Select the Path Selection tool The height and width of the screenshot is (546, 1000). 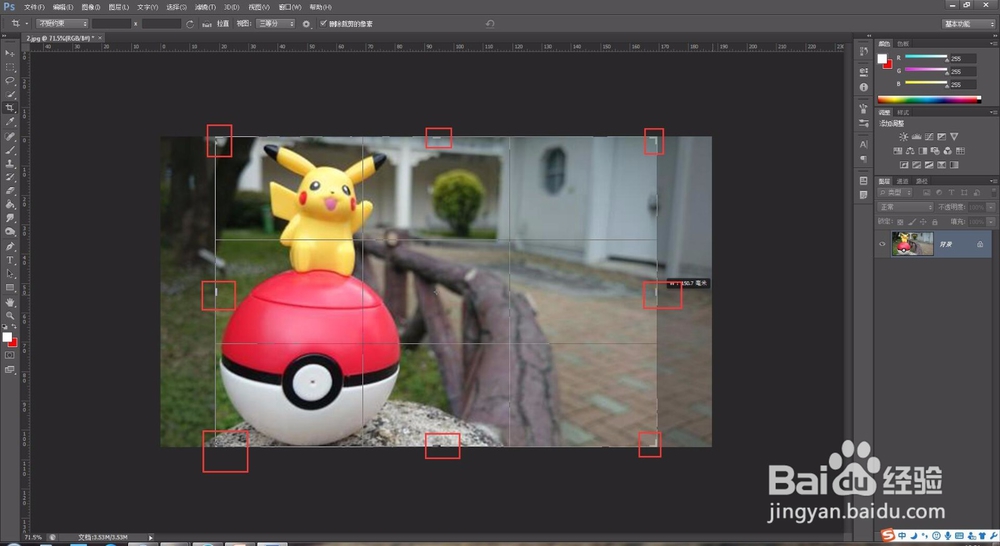tap(10, 274)
